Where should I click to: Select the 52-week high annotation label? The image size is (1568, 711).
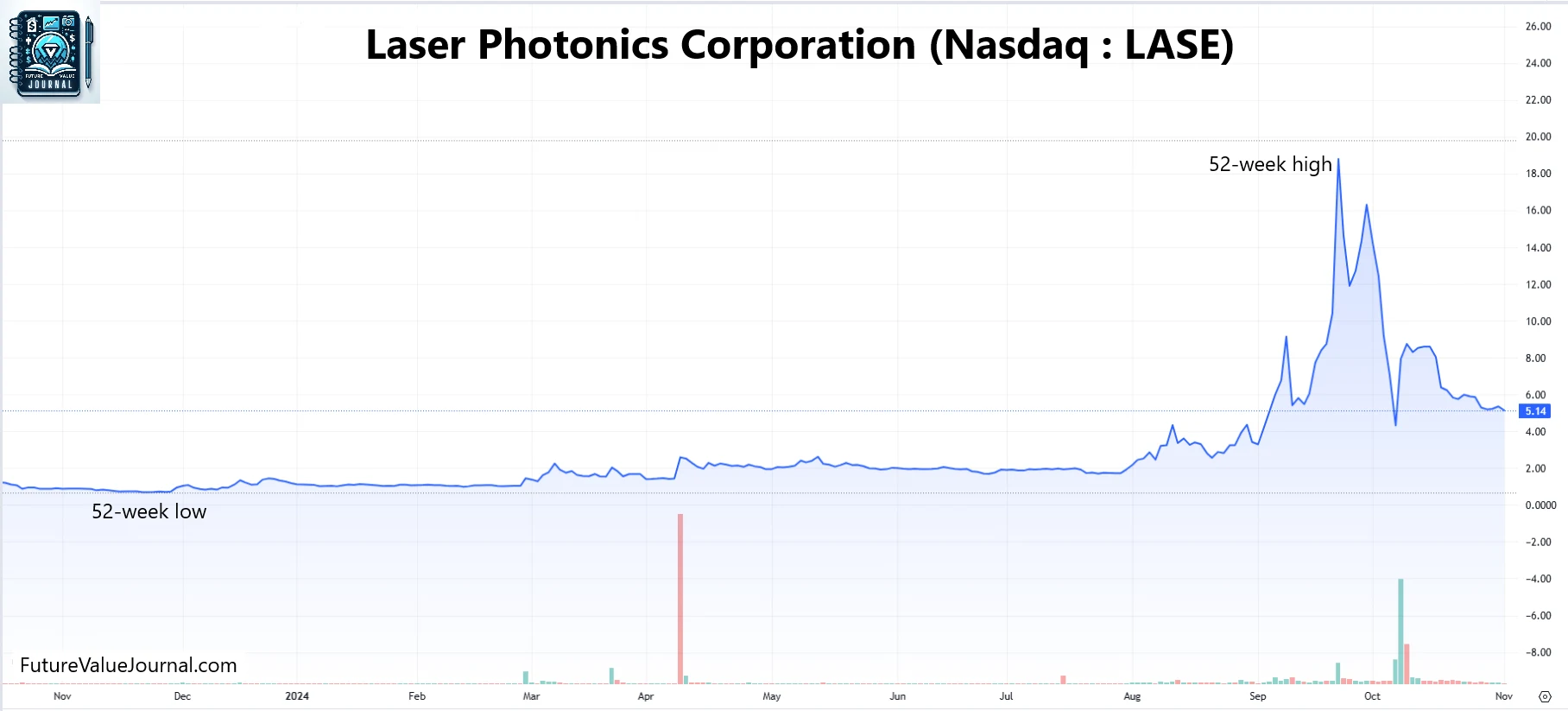[1269, 164]
